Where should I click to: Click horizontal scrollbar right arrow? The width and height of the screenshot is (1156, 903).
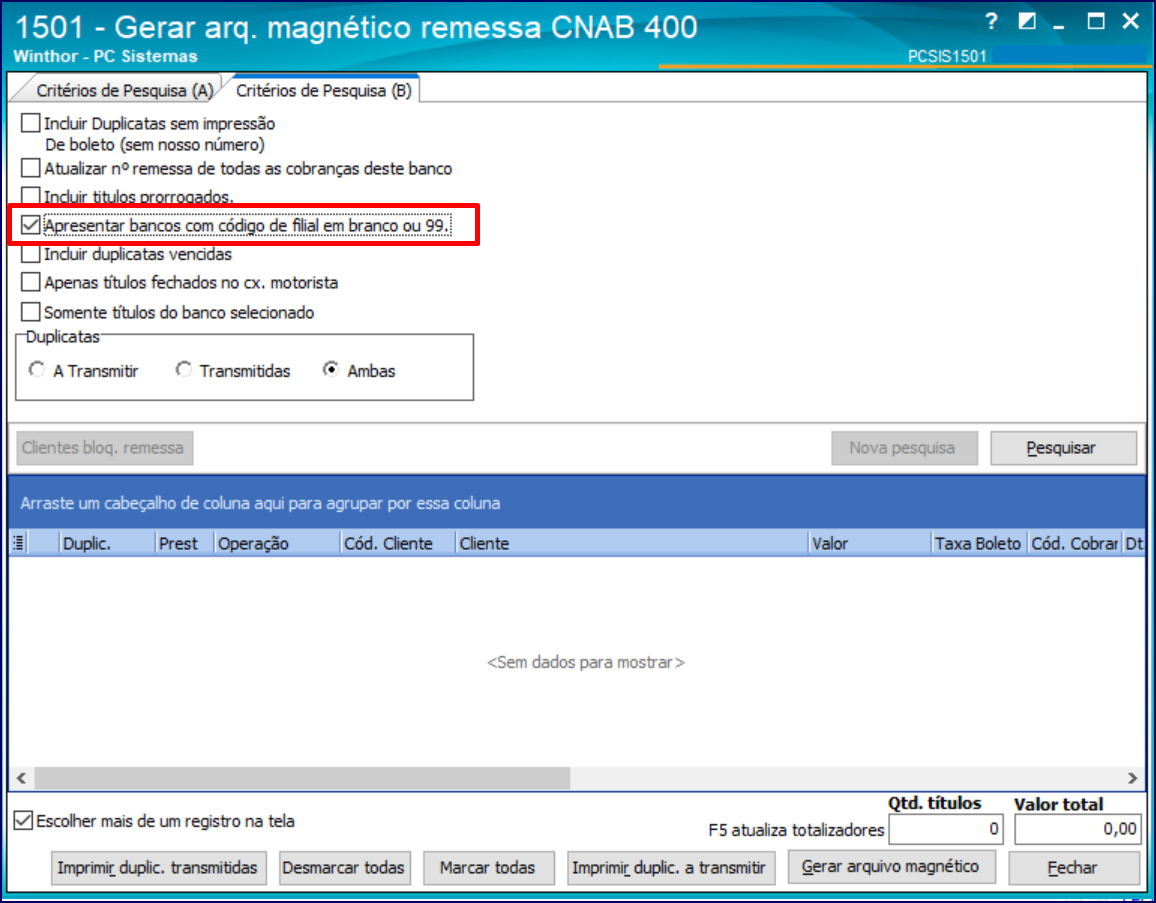tap(1132, 778)
